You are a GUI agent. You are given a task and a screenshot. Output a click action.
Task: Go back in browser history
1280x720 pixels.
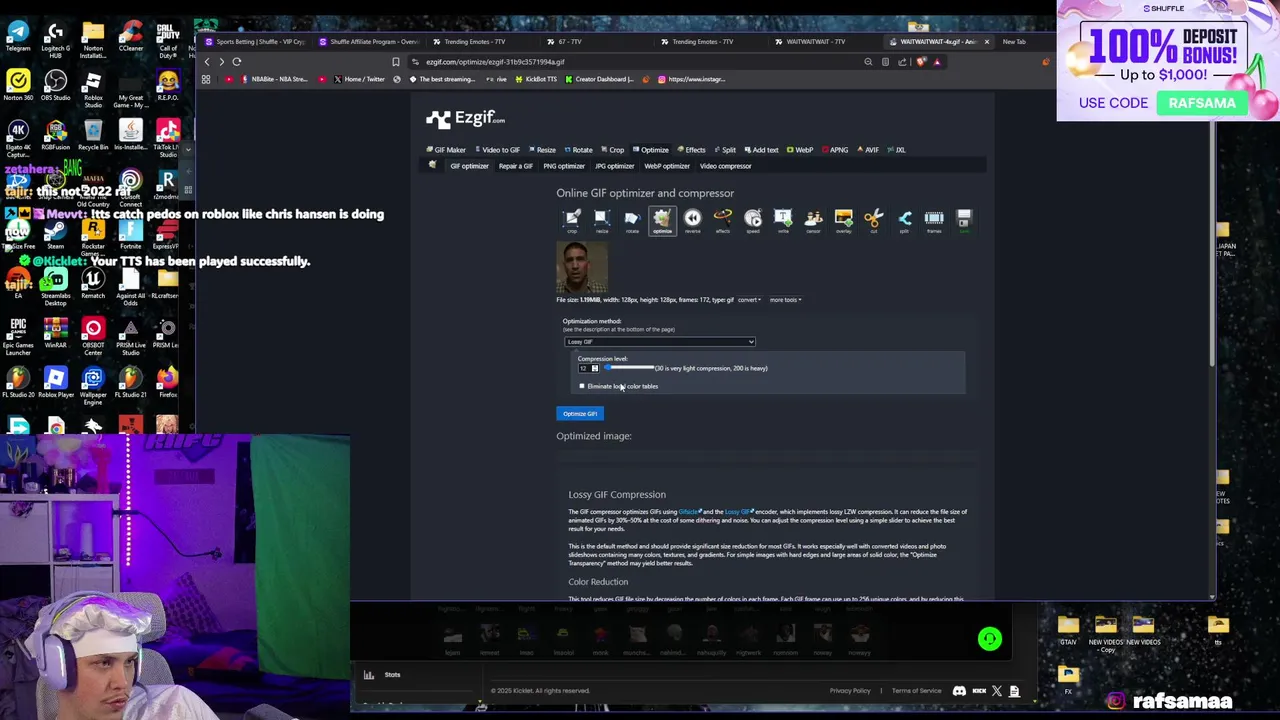(x=207, y=62)
